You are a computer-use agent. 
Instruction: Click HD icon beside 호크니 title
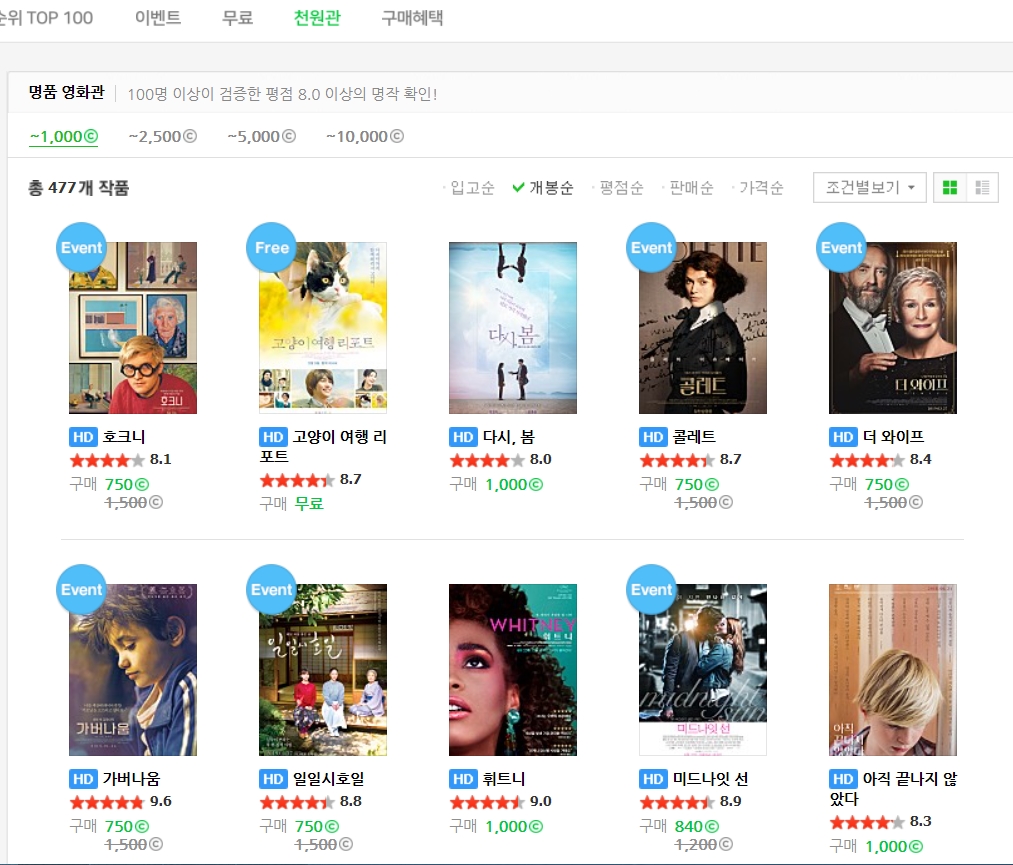tap(83, 437)
